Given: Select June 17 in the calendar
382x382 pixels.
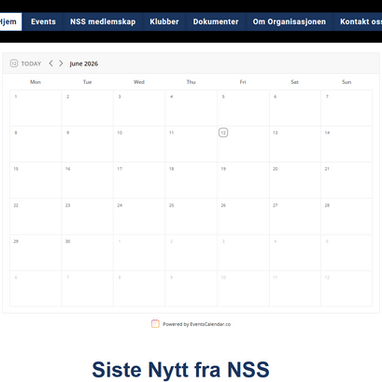Looking at the screenshot, I should [x=139, y=180].
